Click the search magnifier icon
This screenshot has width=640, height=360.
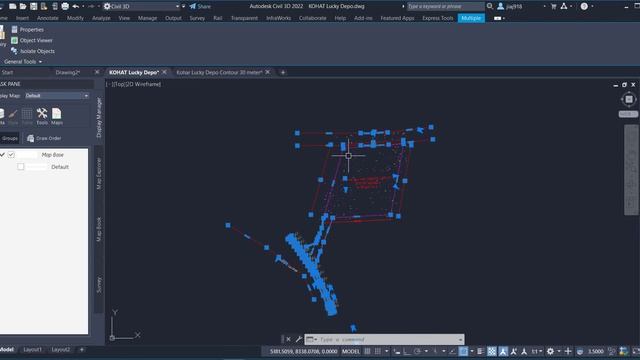coord(490,6)
